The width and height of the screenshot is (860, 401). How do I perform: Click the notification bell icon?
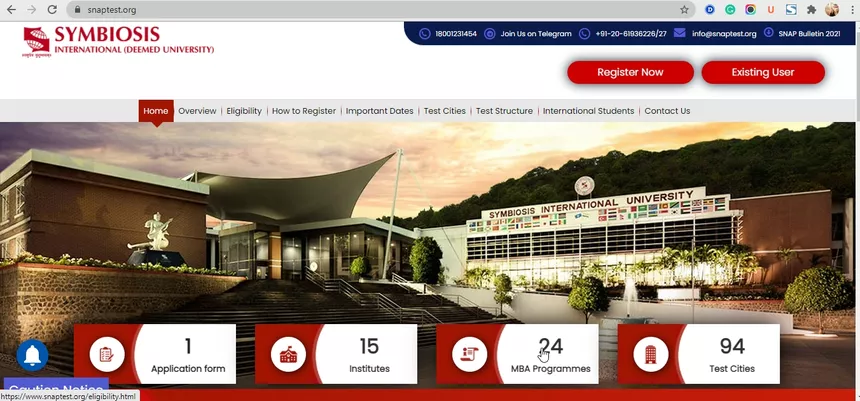[x=32, y=355]
